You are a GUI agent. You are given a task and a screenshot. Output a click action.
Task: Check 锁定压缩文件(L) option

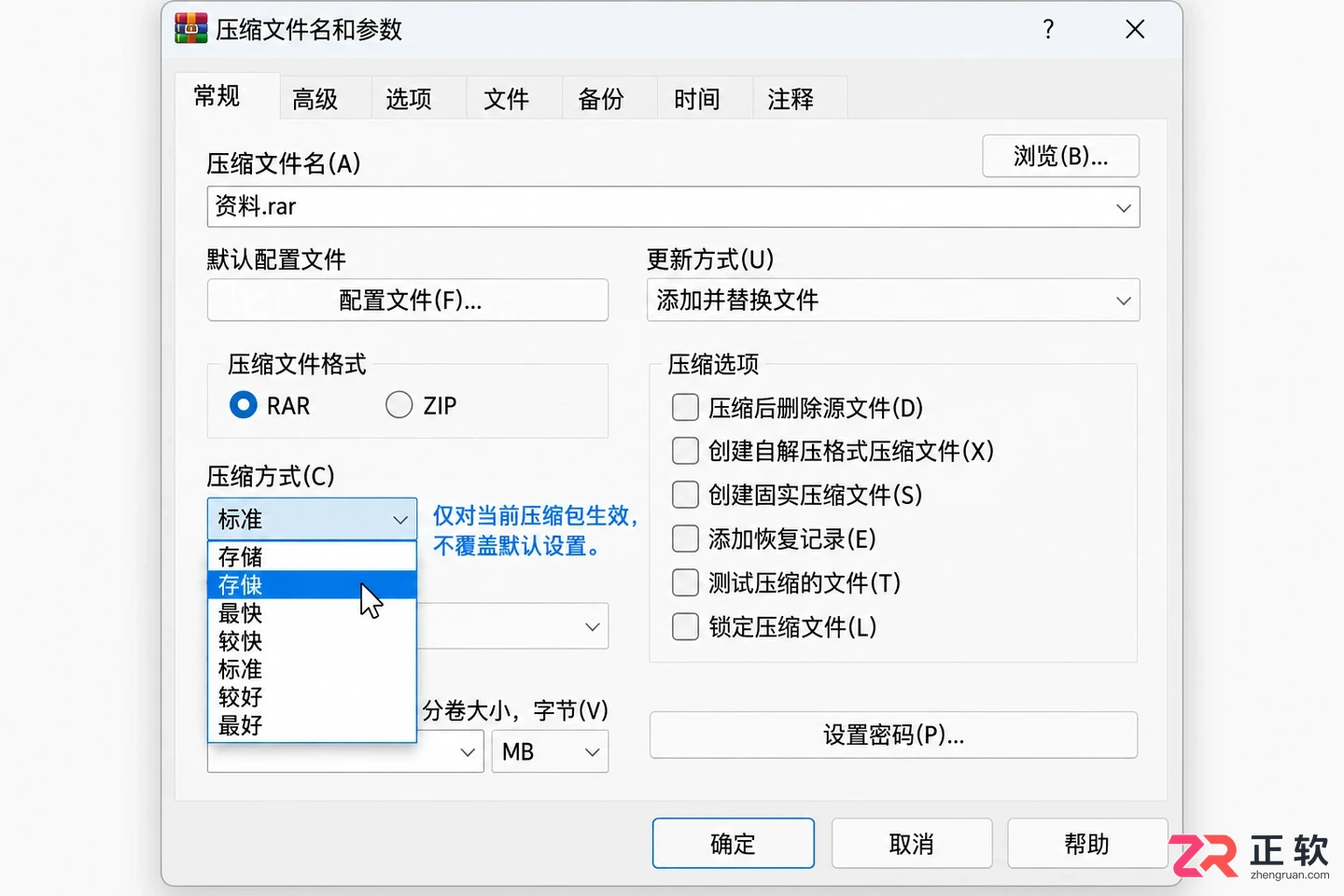tap(685, 626)
